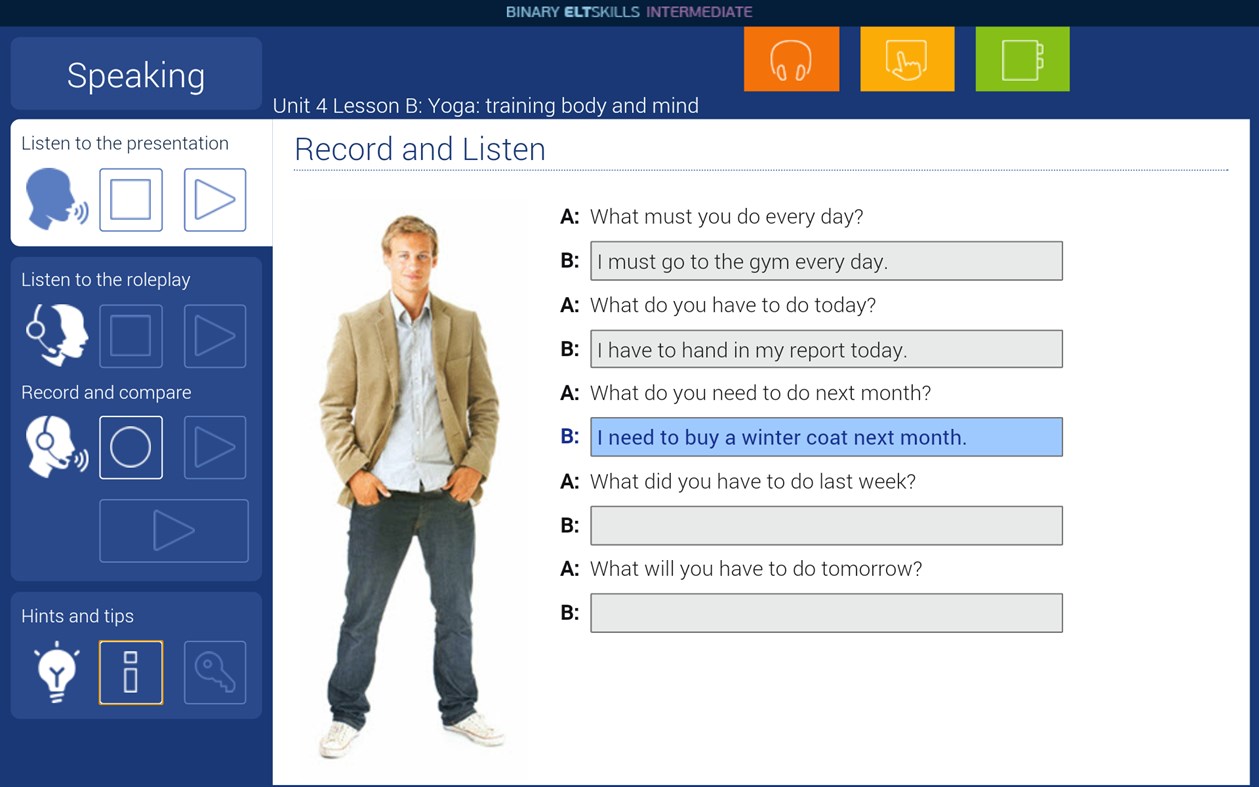
Task: Open the orange headphones listening activity
Action: click(x=791, y=58)
